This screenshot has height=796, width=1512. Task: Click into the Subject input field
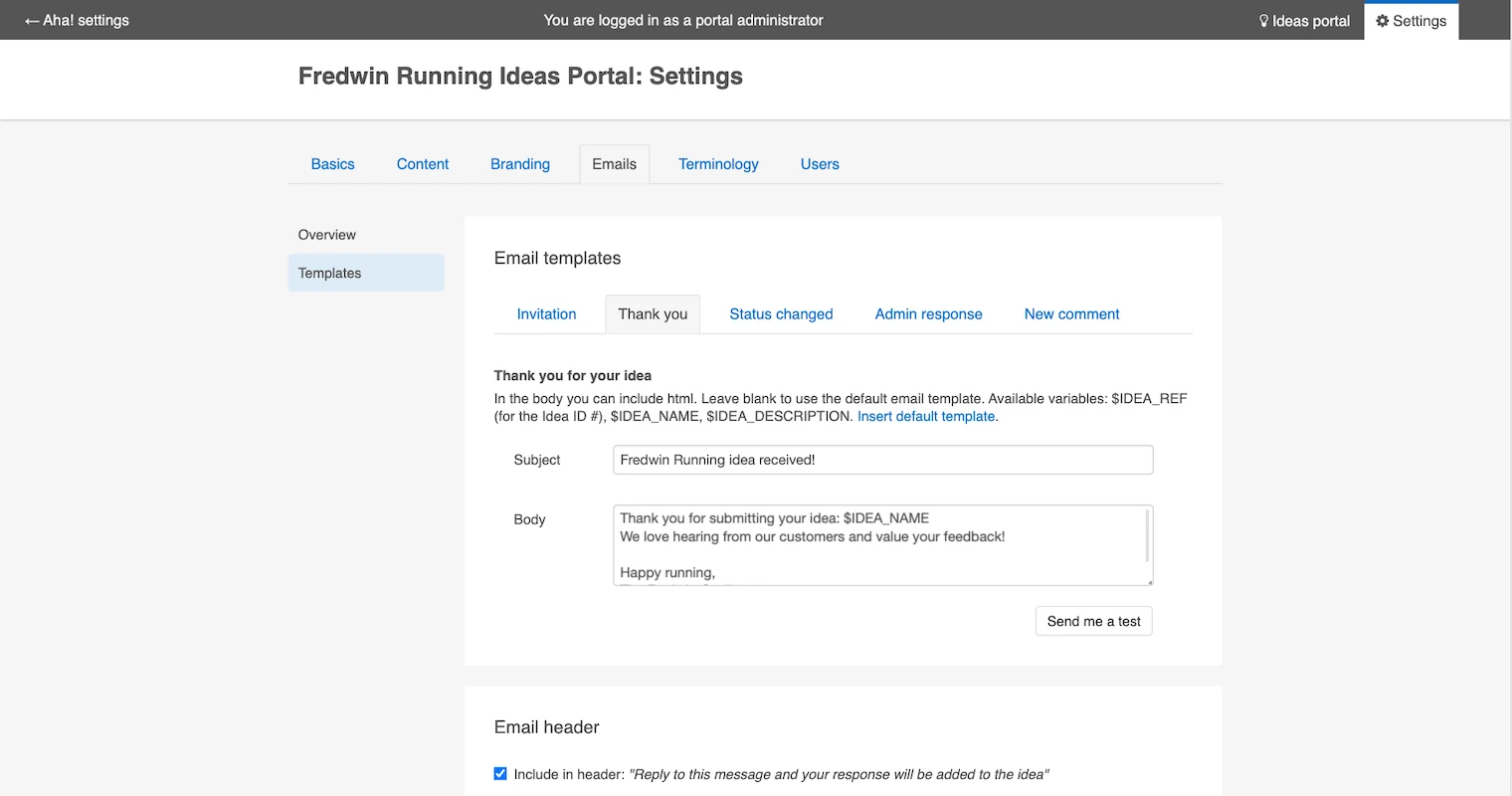click(x=882, y=460)
